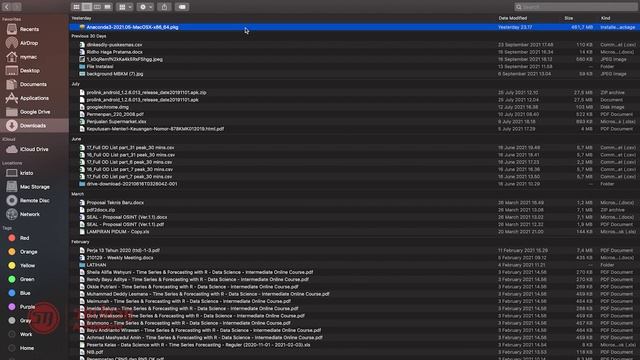Select the googlechrome.dmg file
The height and width of the screenshot is (360, 640).
click(354, 107)
